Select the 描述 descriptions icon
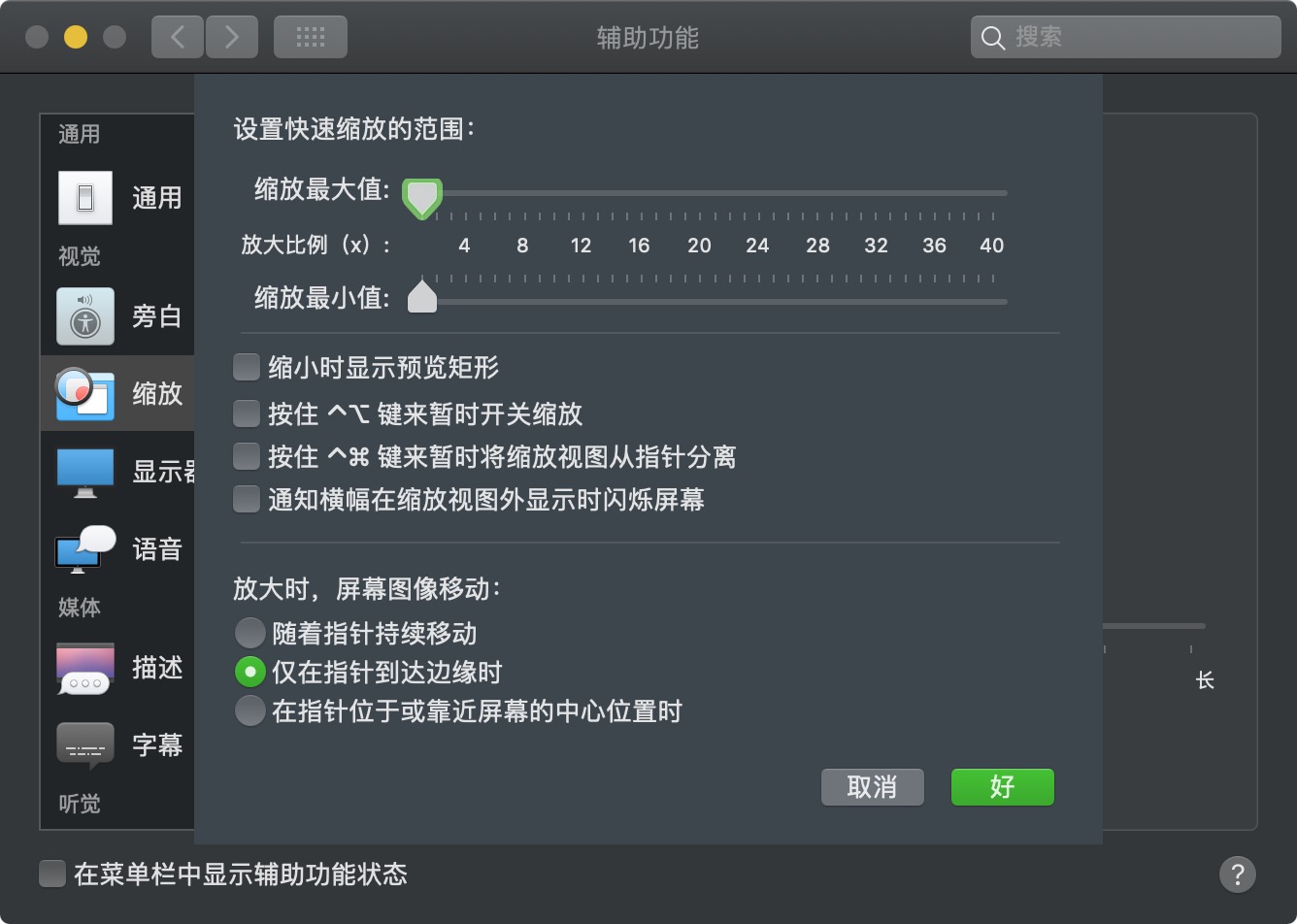 (85, 668)
